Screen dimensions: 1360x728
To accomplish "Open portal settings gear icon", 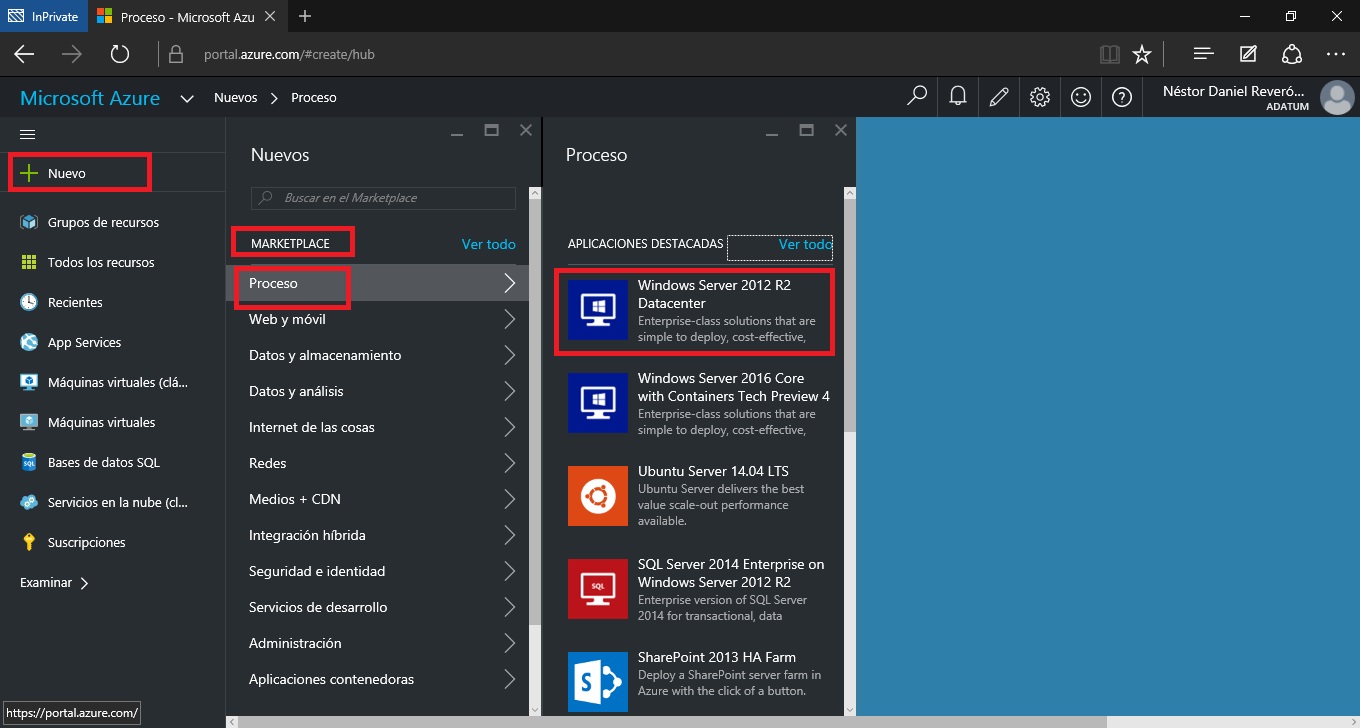I will [x=1040, y=97].
